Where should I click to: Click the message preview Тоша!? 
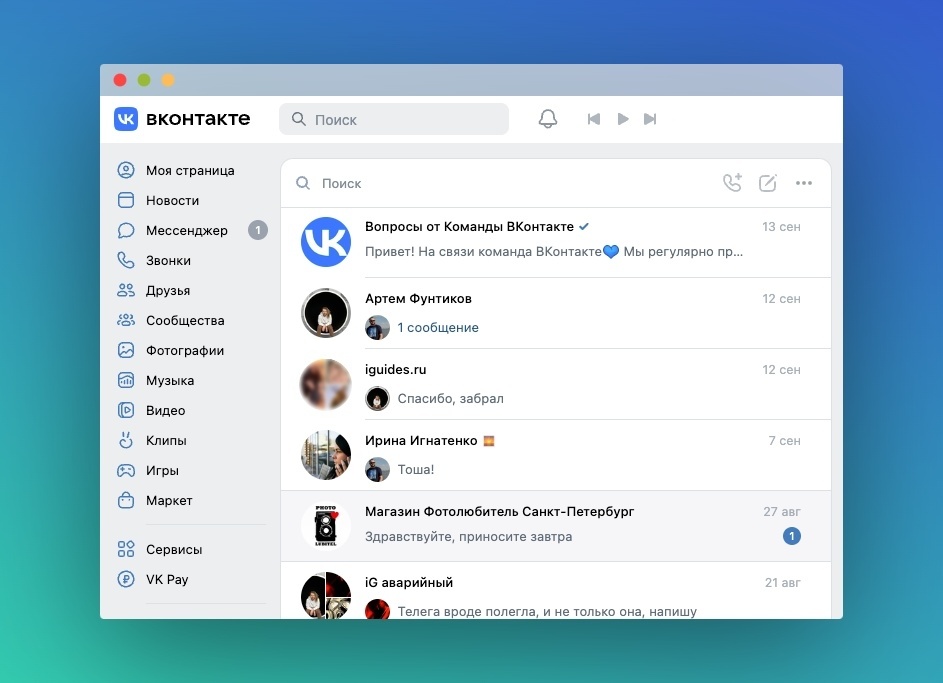pyautogui.click(x=416, y=470)
